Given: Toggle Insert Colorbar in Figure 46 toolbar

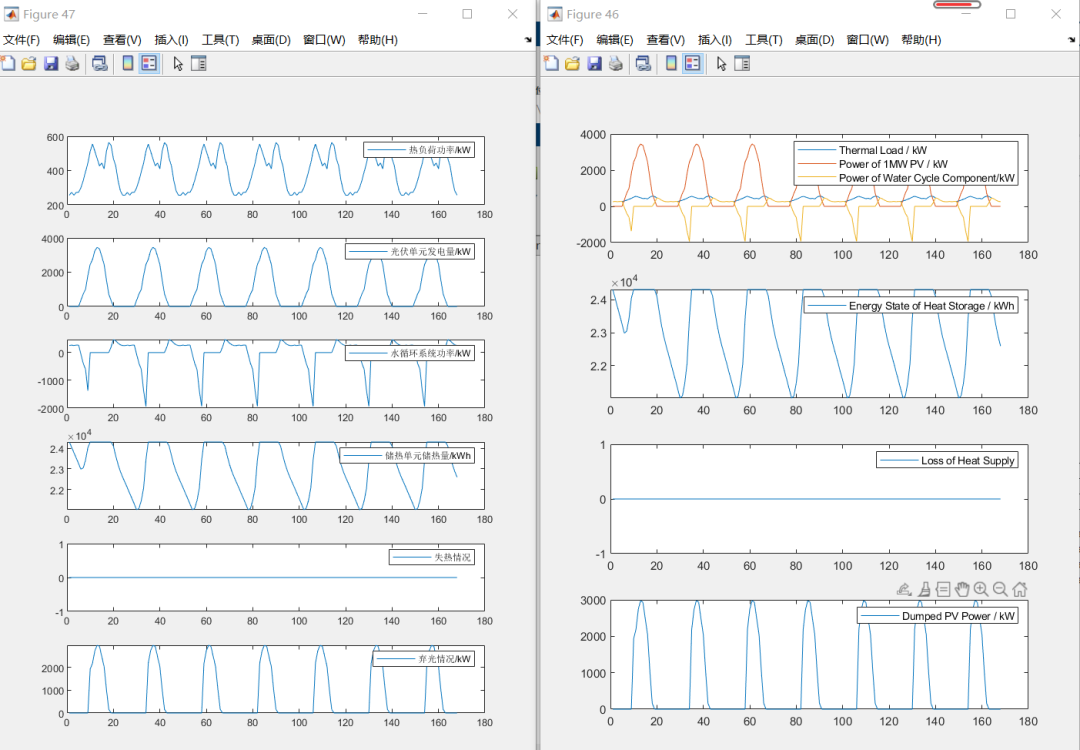Looking at the screenshot, I should coord(671,64).
